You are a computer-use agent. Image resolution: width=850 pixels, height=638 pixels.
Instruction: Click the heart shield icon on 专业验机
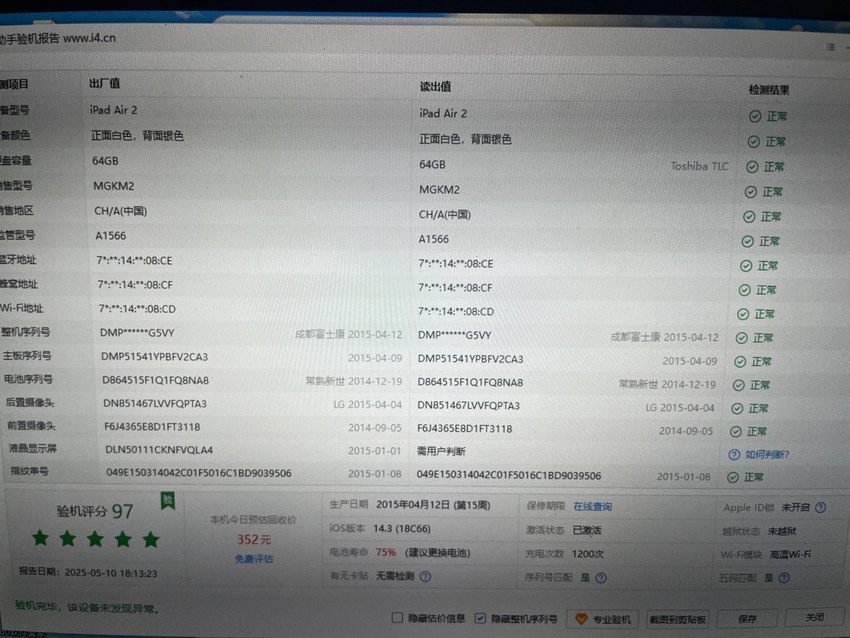pyautogui.click(x=581, y=619)
